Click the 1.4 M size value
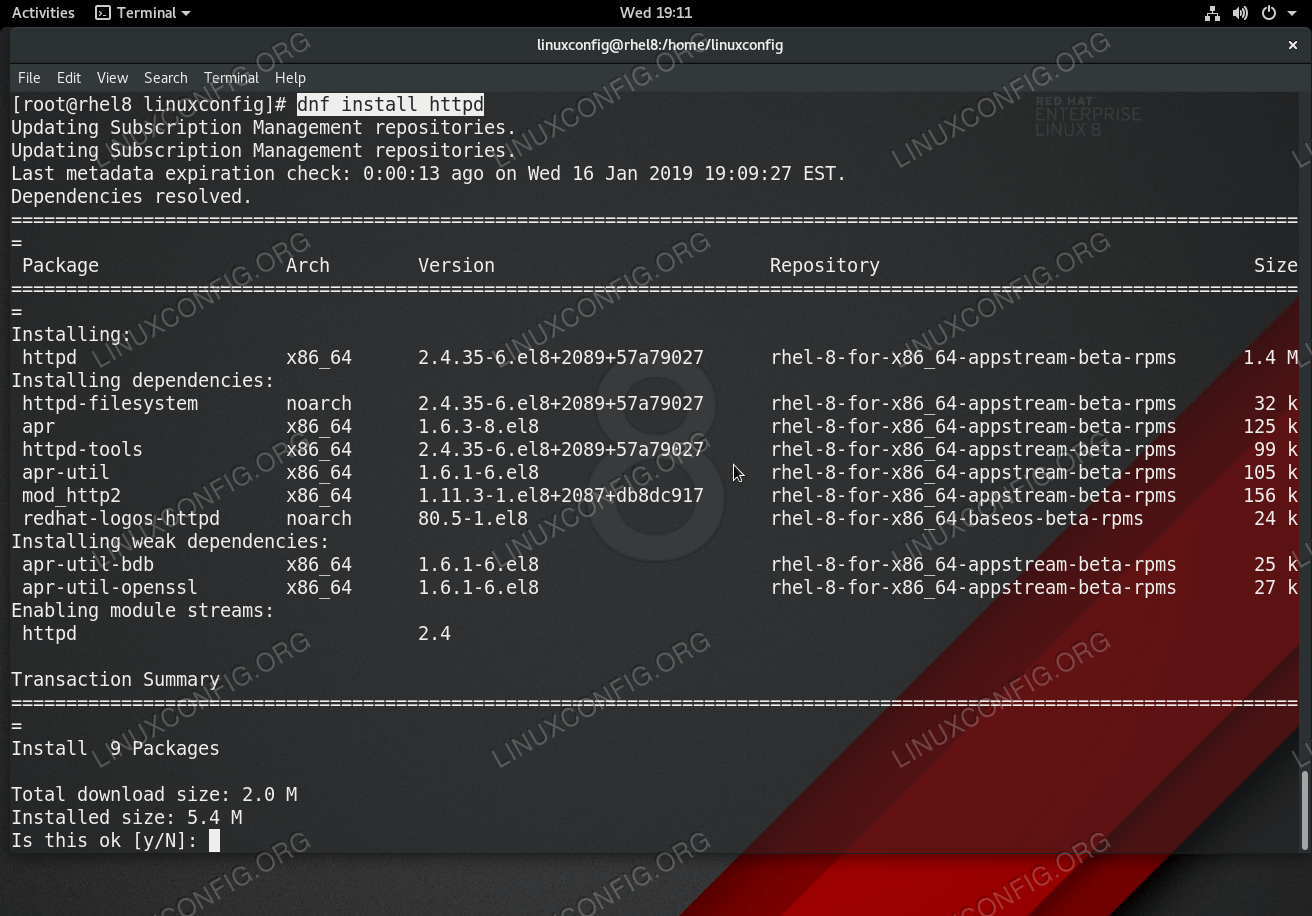 [1270, 358]
